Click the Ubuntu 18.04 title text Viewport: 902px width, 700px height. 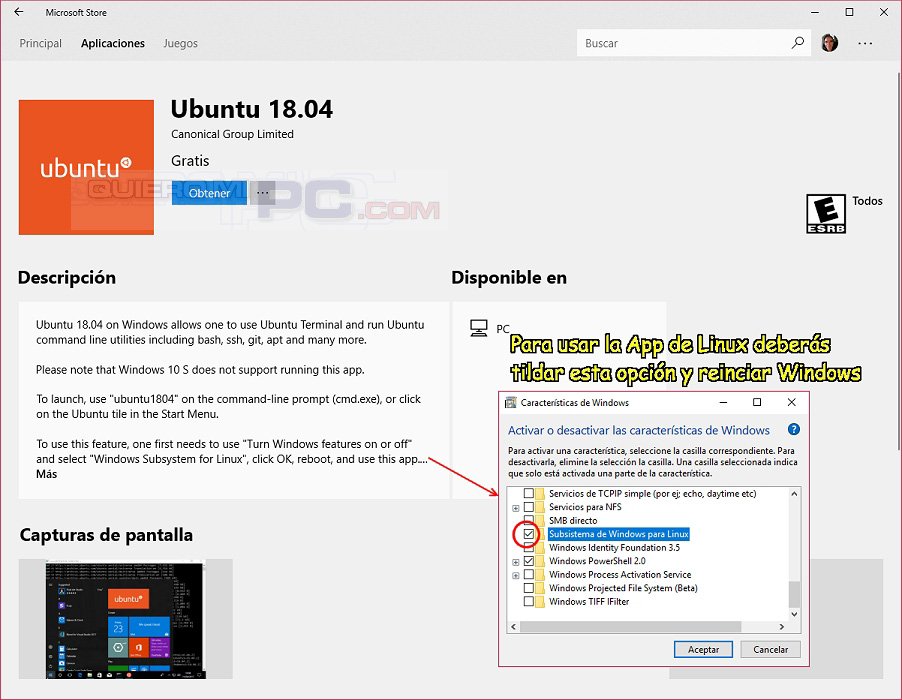(x=252, y=109)
